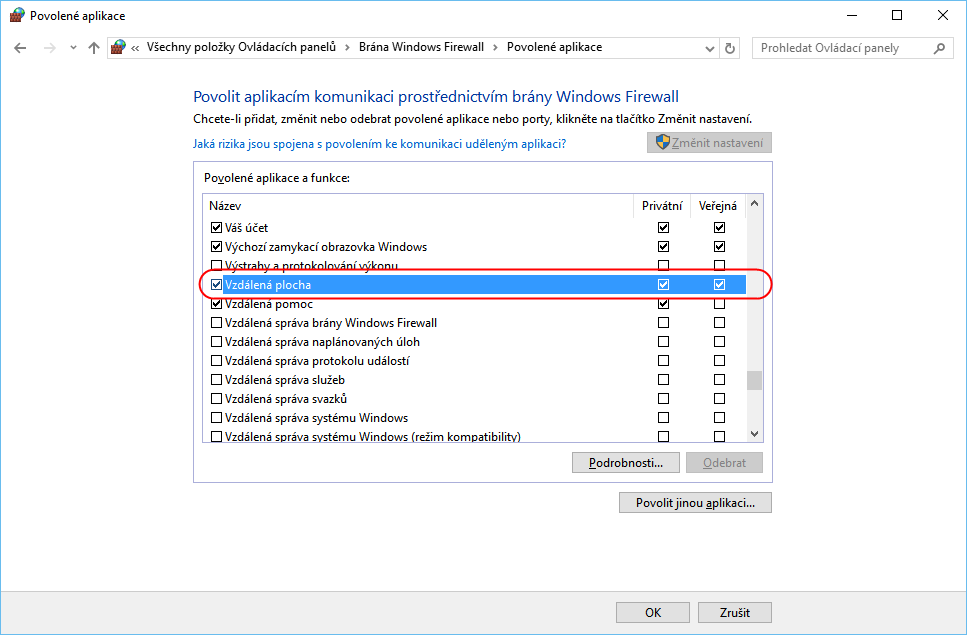Expand address bar history dropdown
This screenshot has height=635, width=967.
(709, 48)
